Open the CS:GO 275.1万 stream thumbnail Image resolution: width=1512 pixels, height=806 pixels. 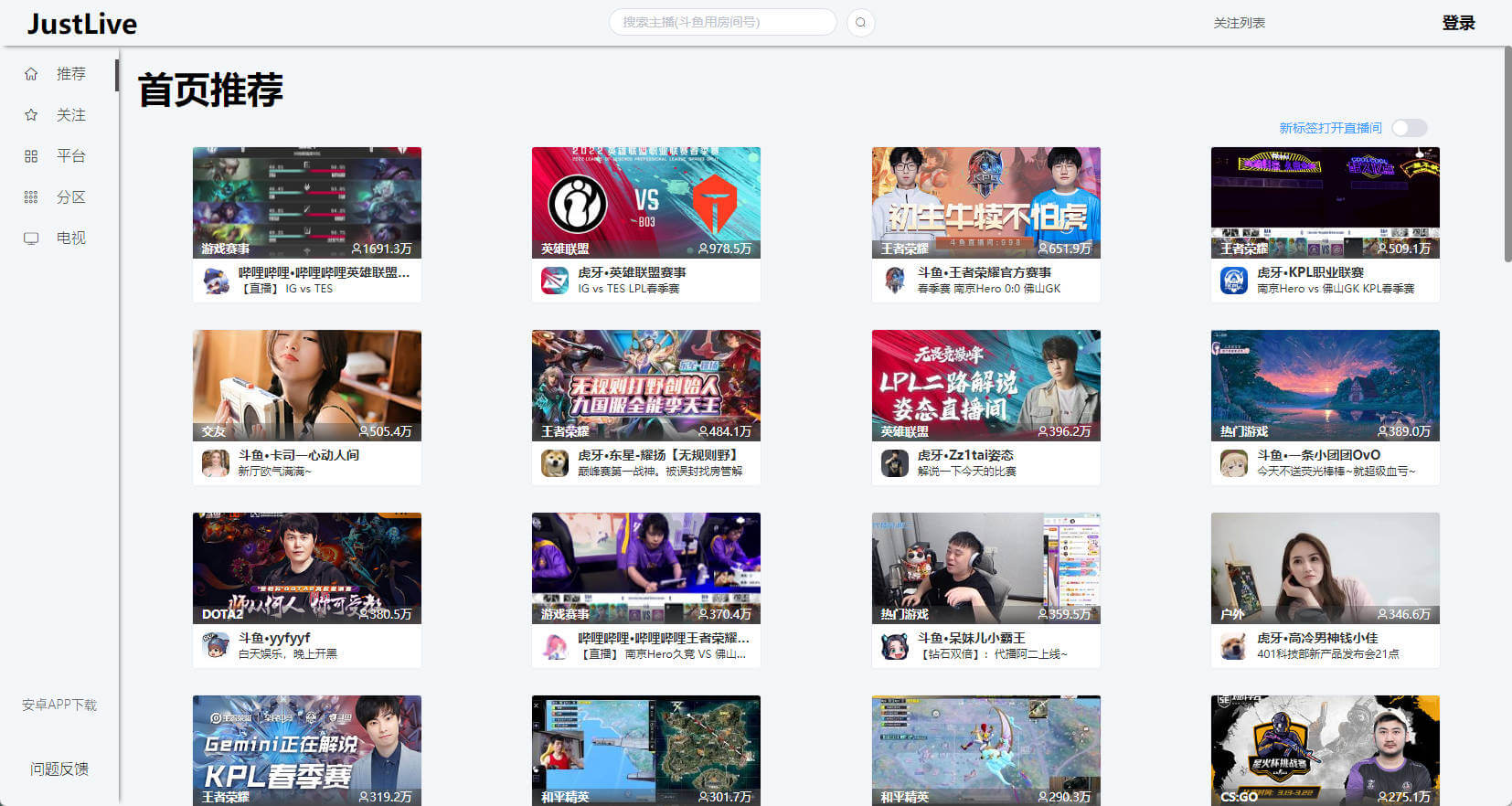click(x=1326, y=750)
